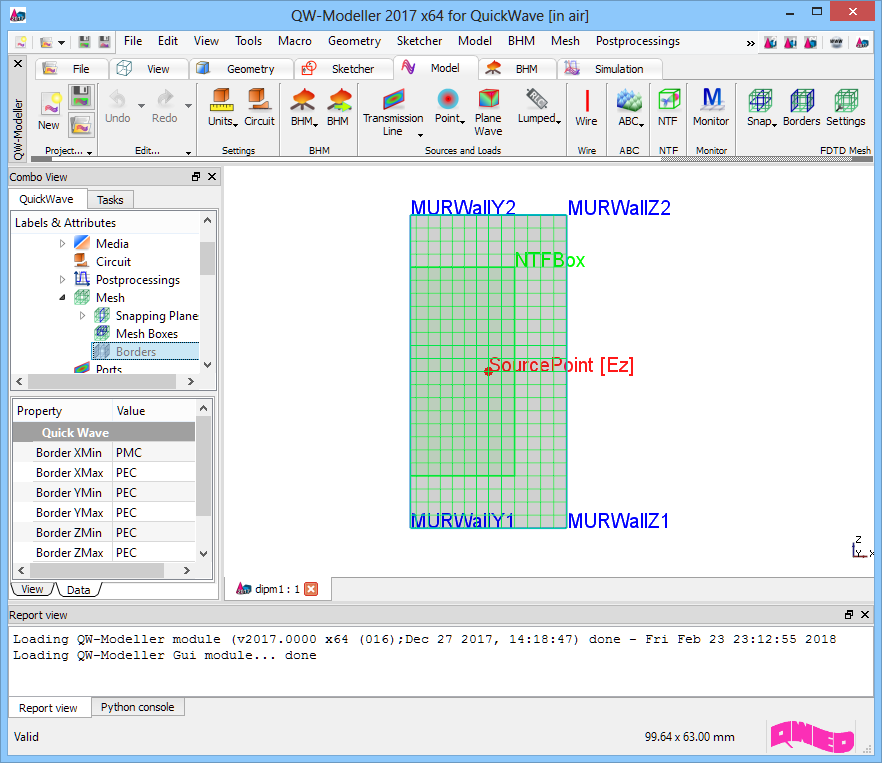Collapse the Mesh tree node

point(62,298)
